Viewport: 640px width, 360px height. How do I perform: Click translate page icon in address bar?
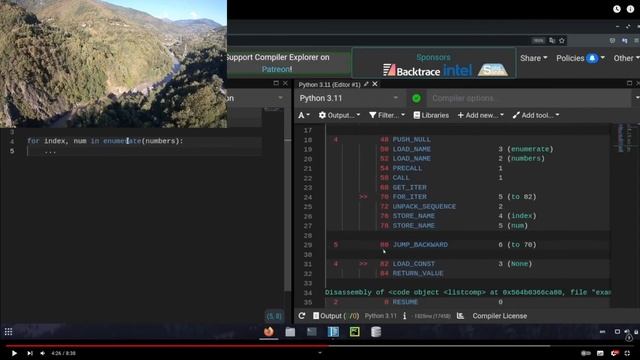pos(552,40)
